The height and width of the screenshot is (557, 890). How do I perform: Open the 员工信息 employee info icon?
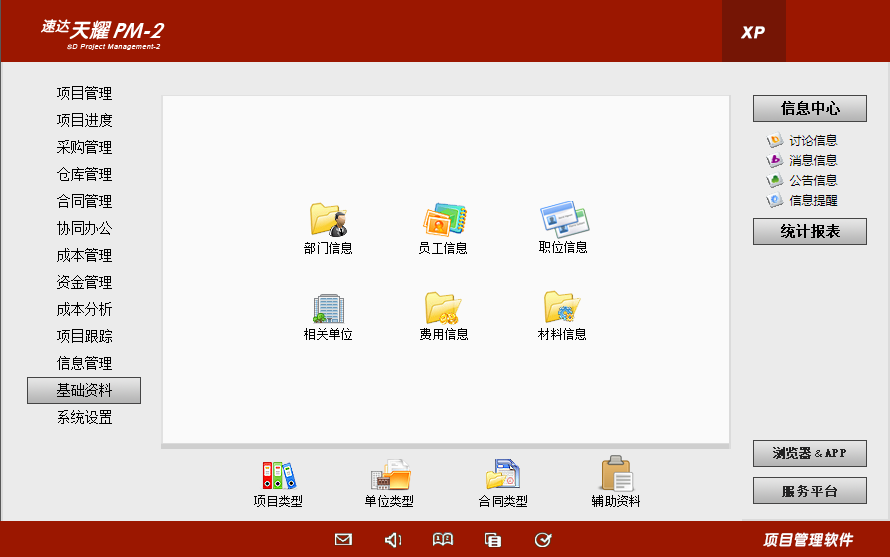(x=443, y=219)
